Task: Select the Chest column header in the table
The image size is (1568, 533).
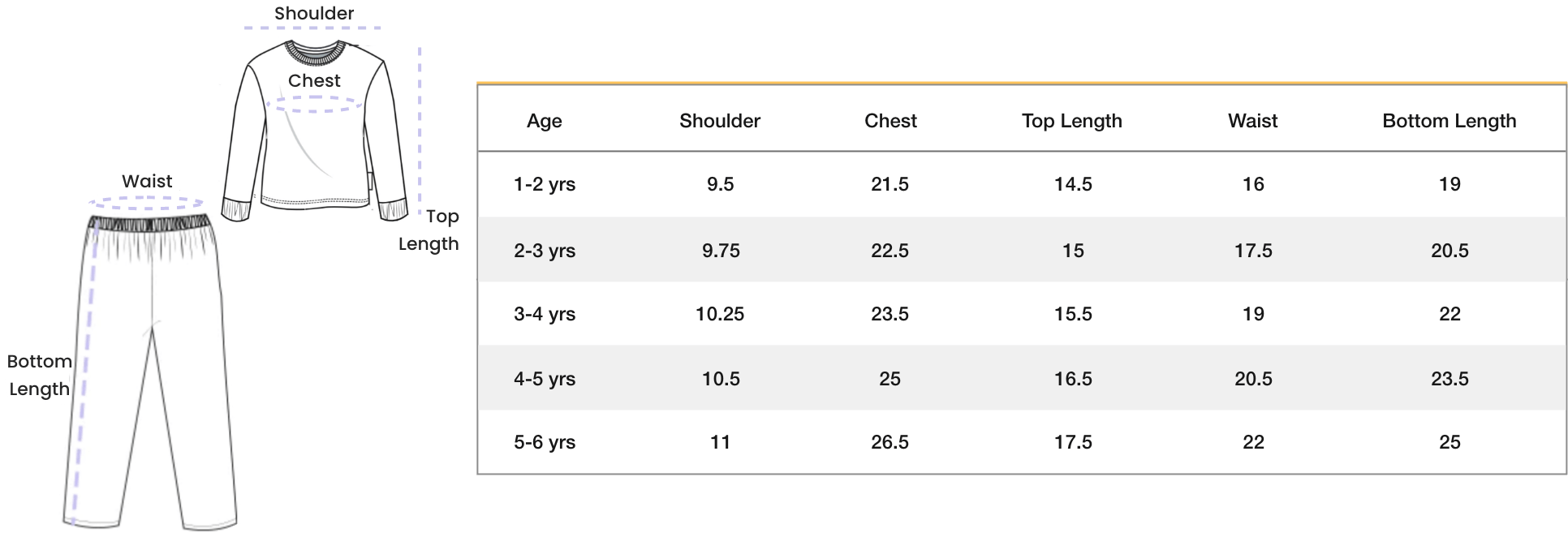Action: (x=890, y=121)
